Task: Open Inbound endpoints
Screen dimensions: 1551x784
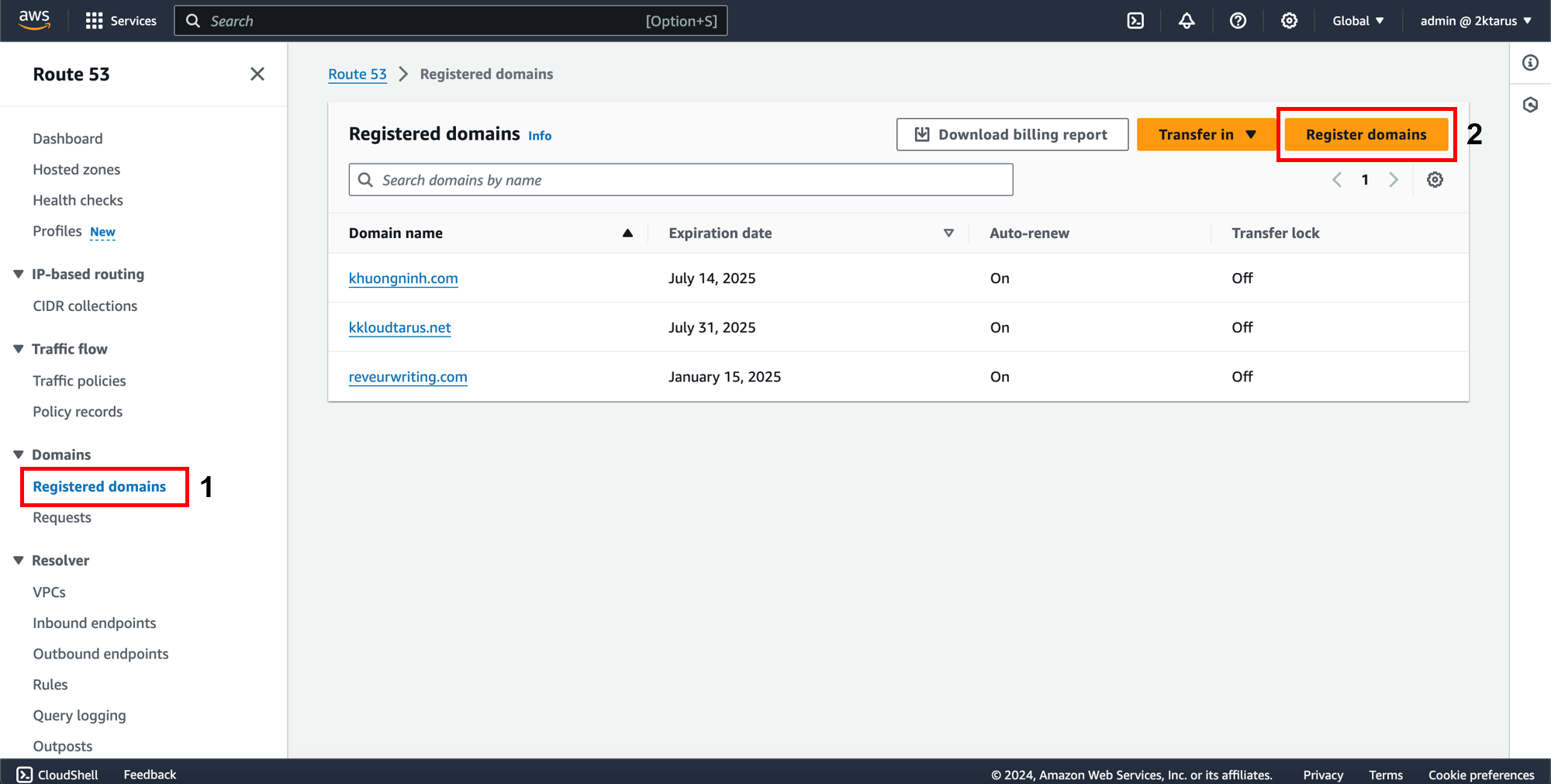Action: (94, 623)
